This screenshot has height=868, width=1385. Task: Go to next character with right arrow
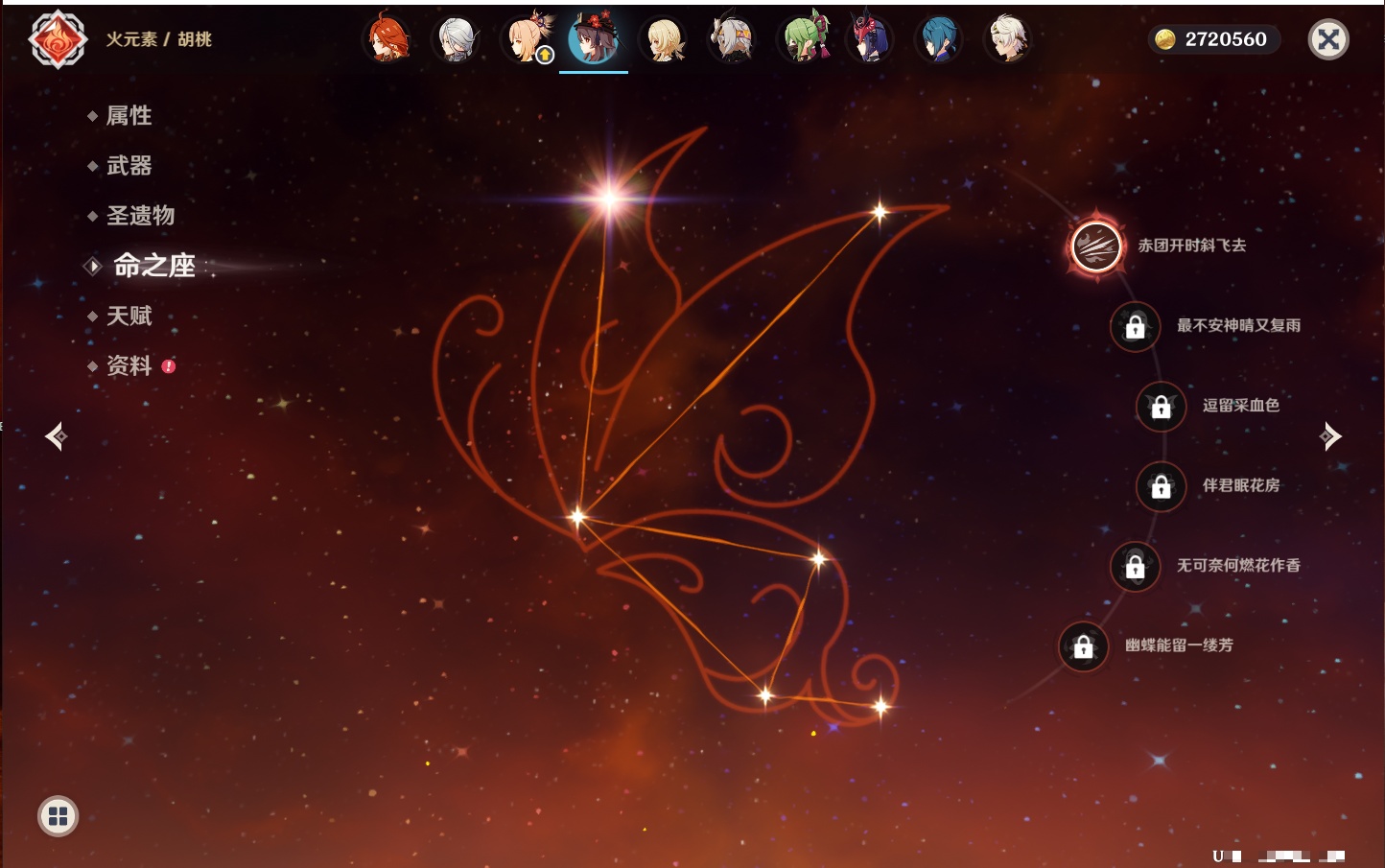tap(1330, 436)
